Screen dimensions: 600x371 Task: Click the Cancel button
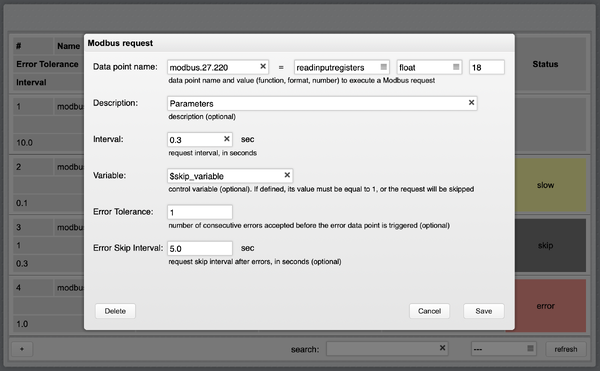(x=429, y=311)
